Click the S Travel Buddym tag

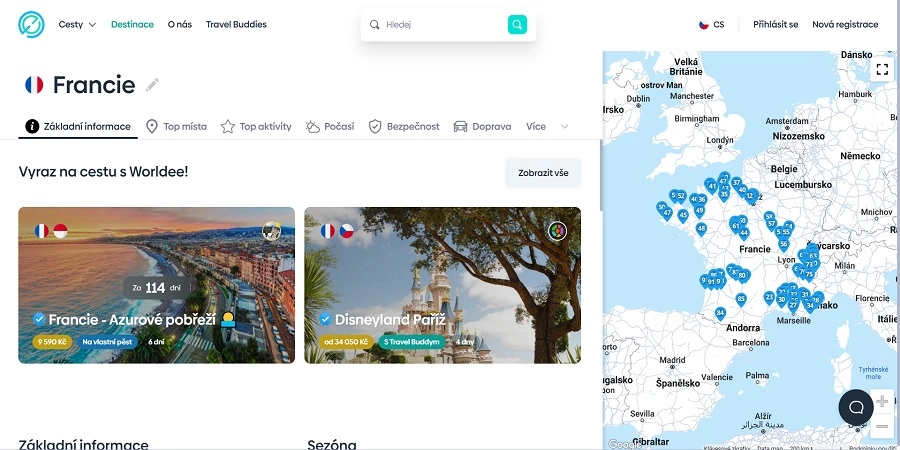(412, 342)
